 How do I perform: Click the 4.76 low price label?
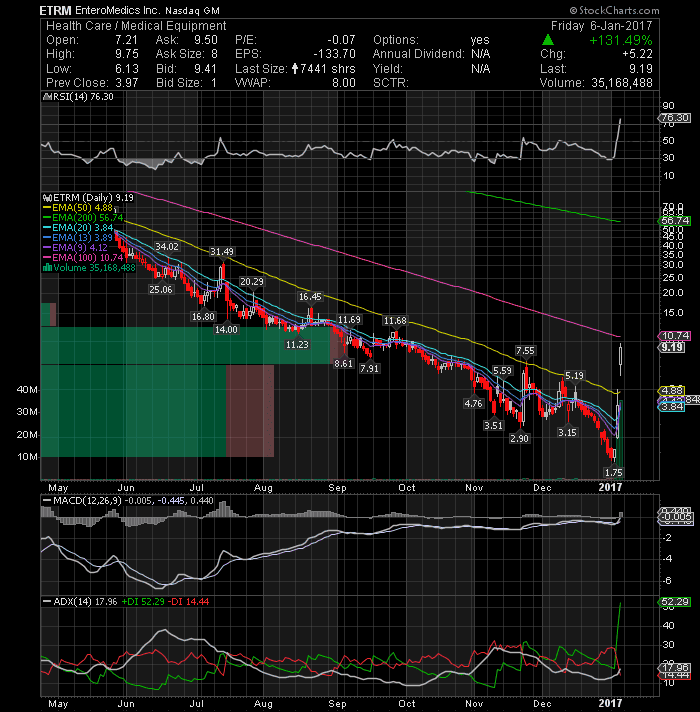(473, 403)
